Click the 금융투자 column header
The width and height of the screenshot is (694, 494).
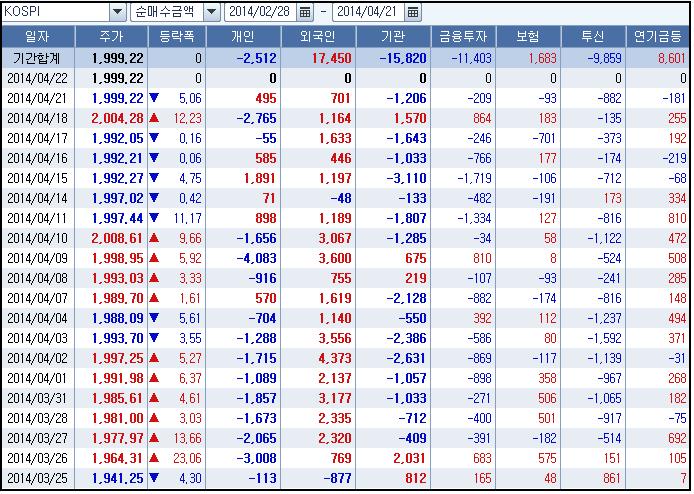pos(463,36)
